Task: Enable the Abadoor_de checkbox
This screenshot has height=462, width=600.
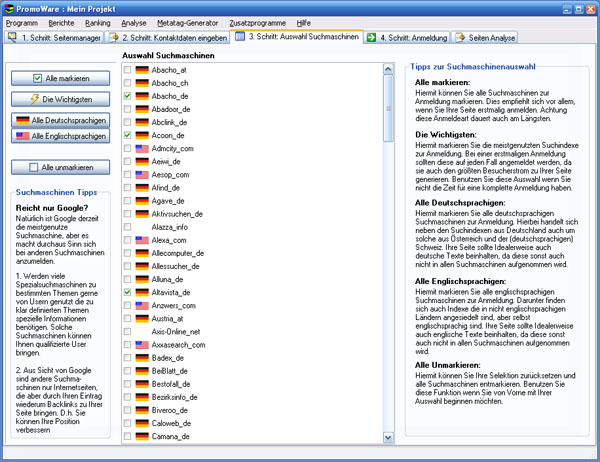Action: 127,109
